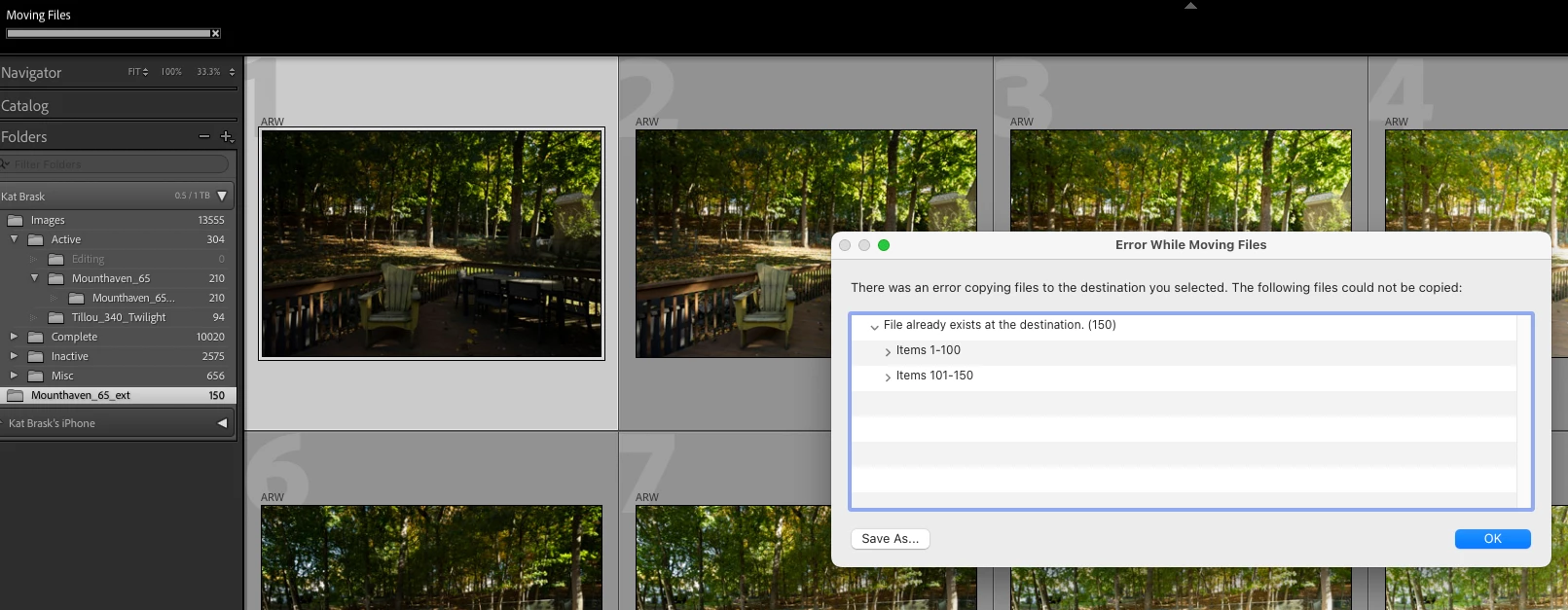The image size is (1568, 610).
Task: Click the Moving Files progress bar
Action: click(108, 33)
